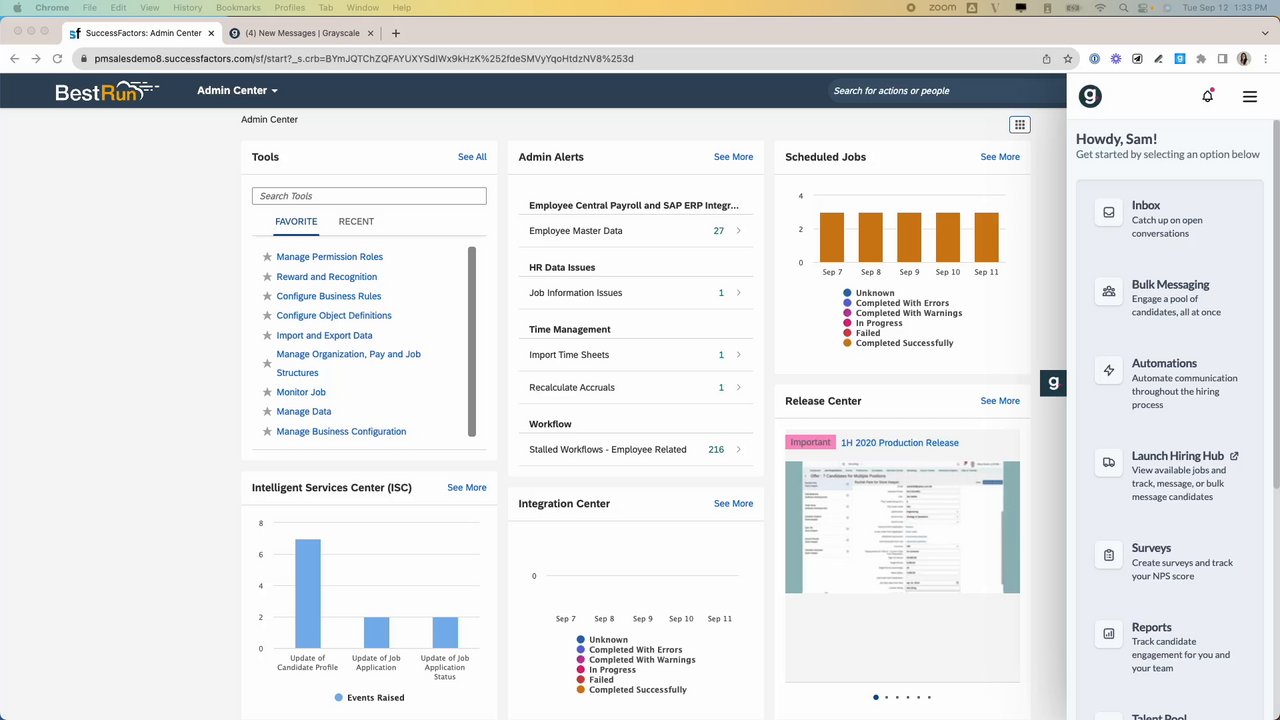
Task: Expand Stalled Workflows chevron
Action: pos(739,450)
